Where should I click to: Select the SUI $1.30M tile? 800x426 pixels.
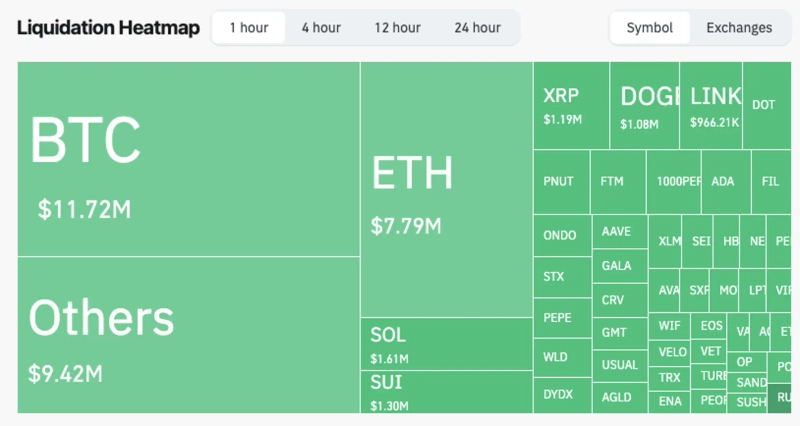click(445, 391)
